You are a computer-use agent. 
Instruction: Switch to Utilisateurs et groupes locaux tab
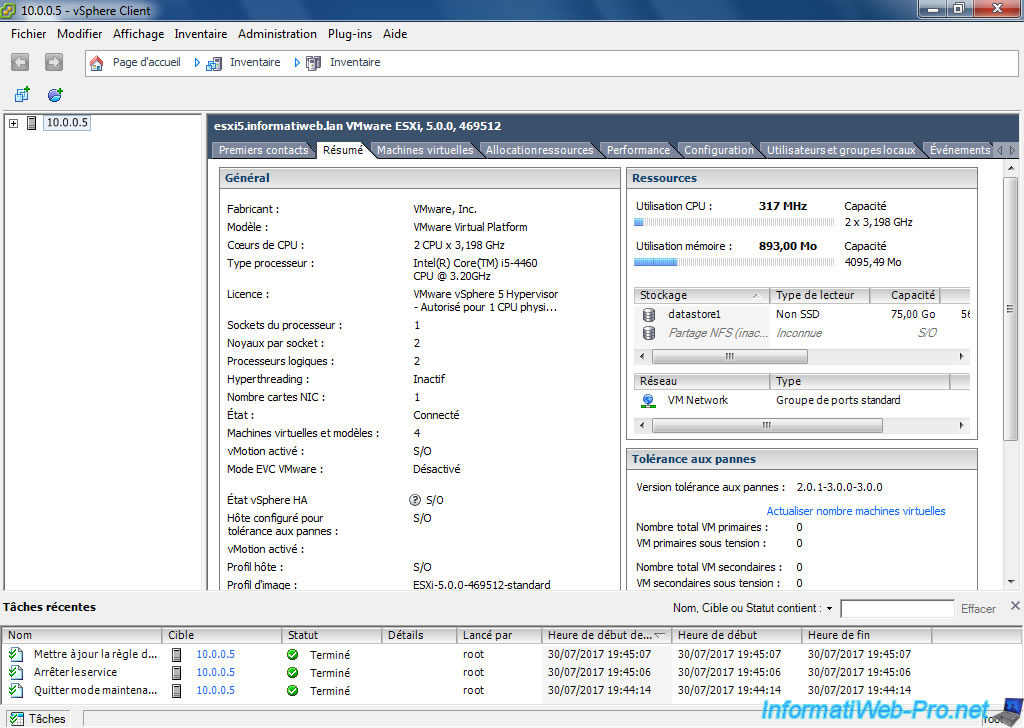(840, 150)
